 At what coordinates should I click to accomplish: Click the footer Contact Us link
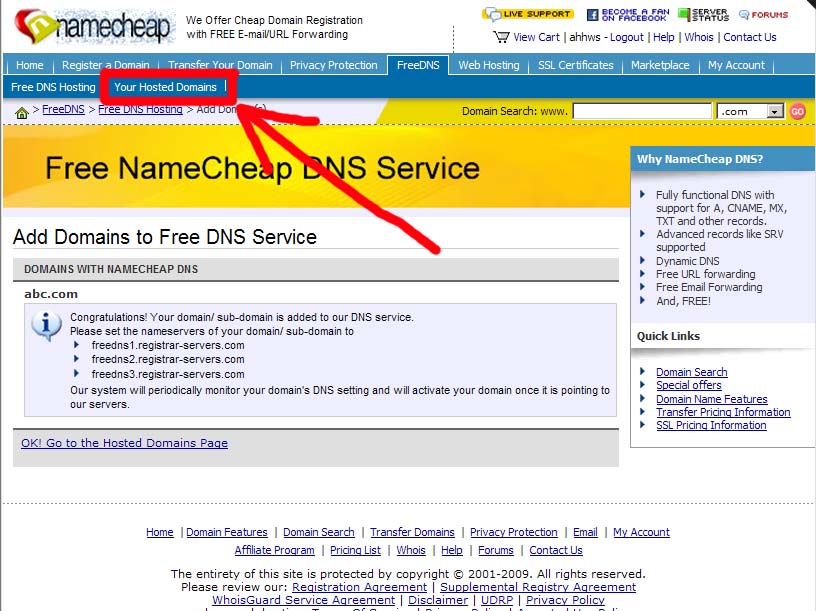click(x=556, y=550)
